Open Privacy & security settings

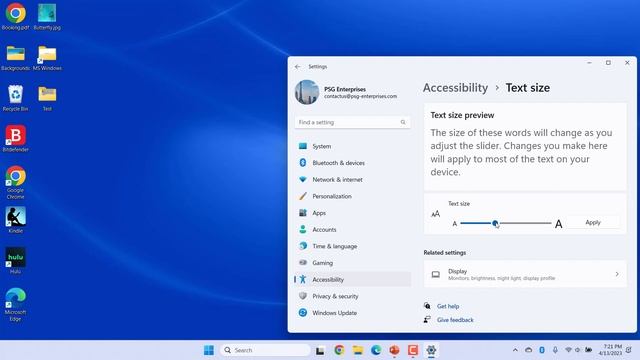point(352,296)
